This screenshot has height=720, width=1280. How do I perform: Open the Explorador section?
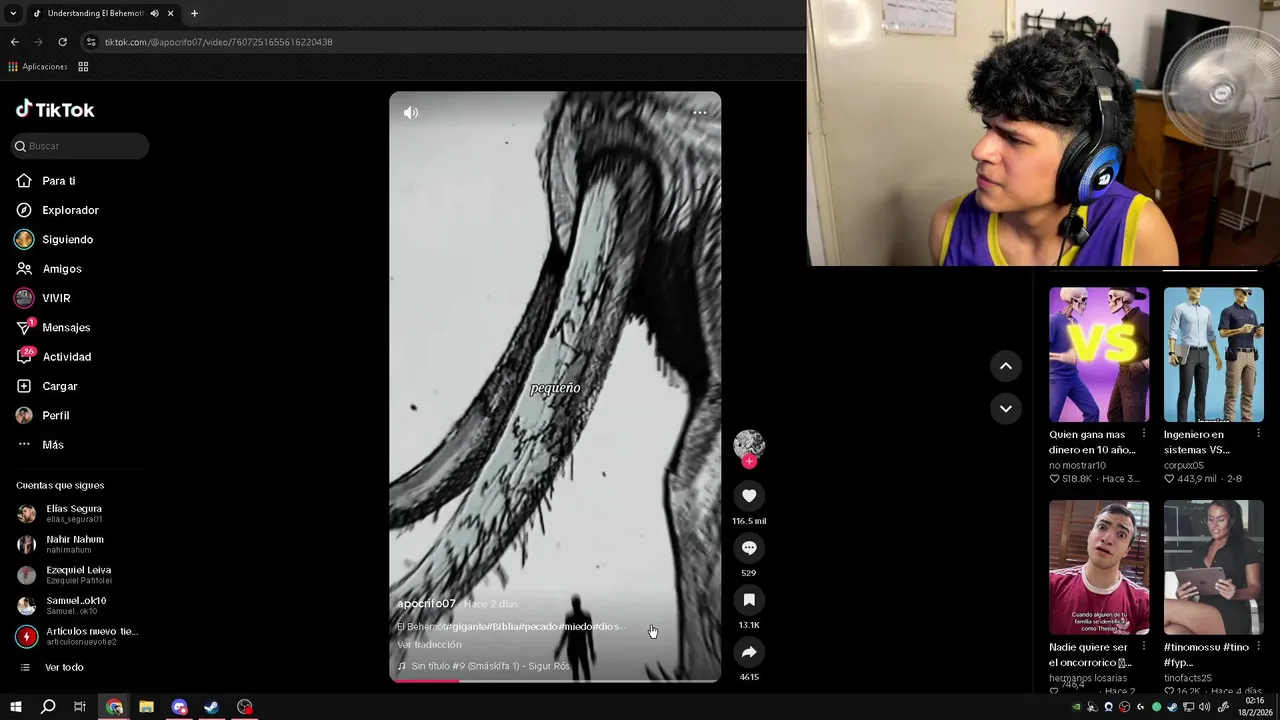pyautogui.click(x=58, y=210)
